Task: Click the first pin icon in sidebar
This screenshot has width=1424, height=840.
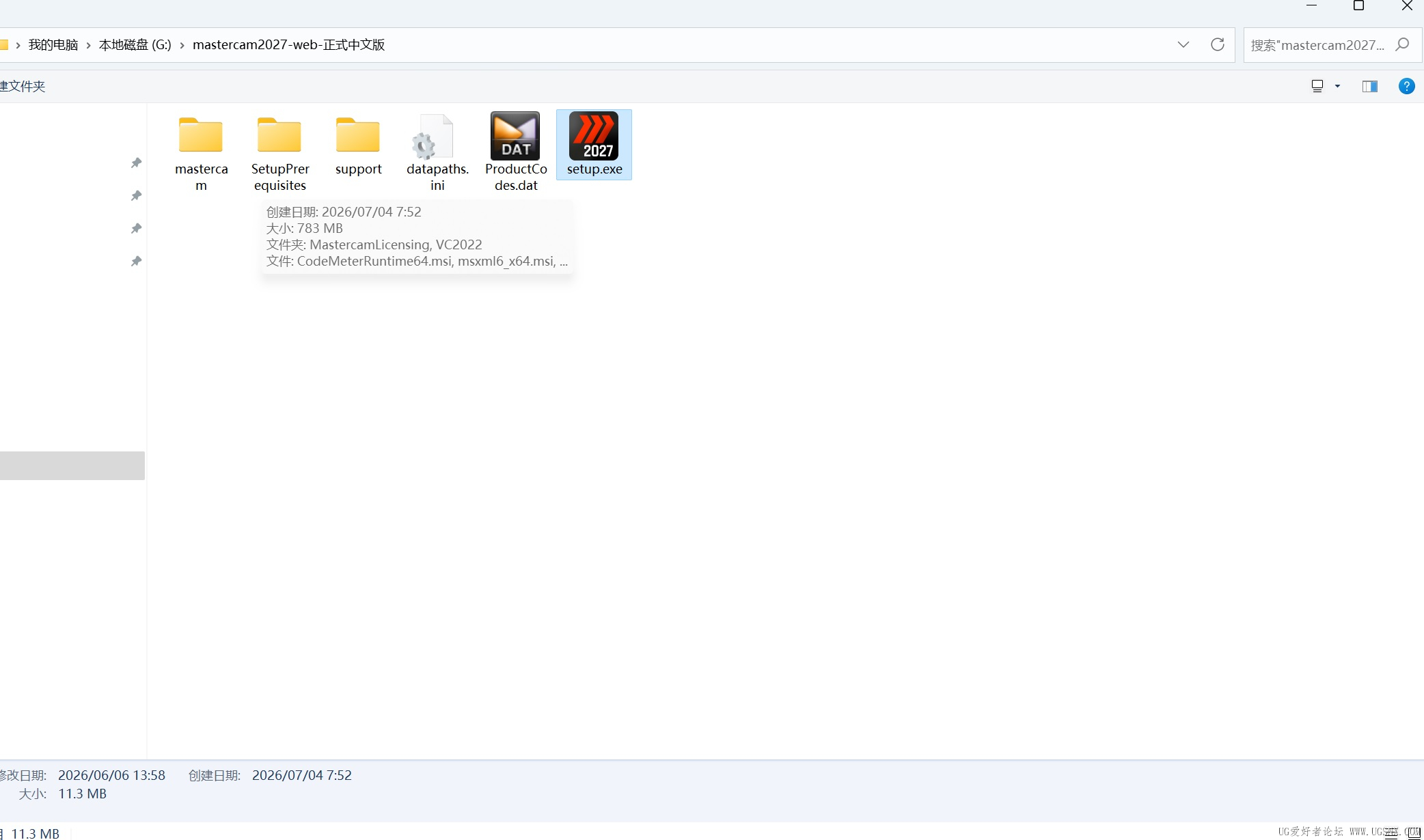Action: (136, 163)
